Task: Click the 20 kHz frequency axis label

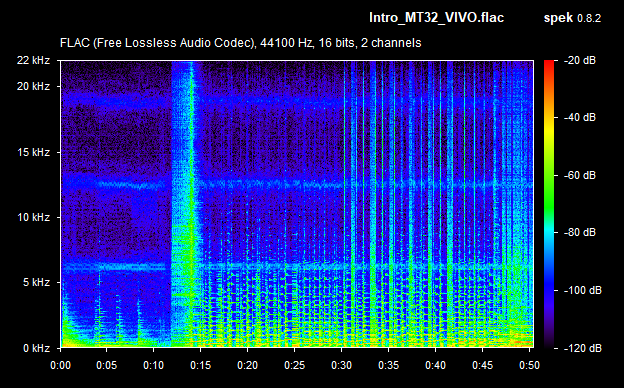Action: click(33, 86)
